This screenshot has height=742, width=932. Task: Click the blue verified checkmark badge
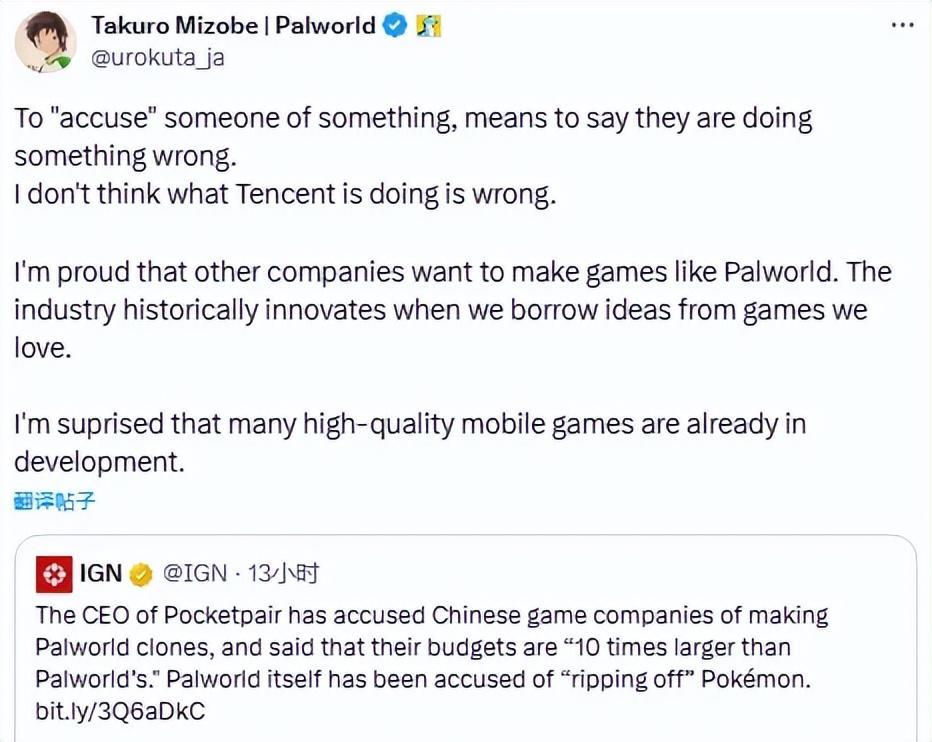tap(396, 26)
